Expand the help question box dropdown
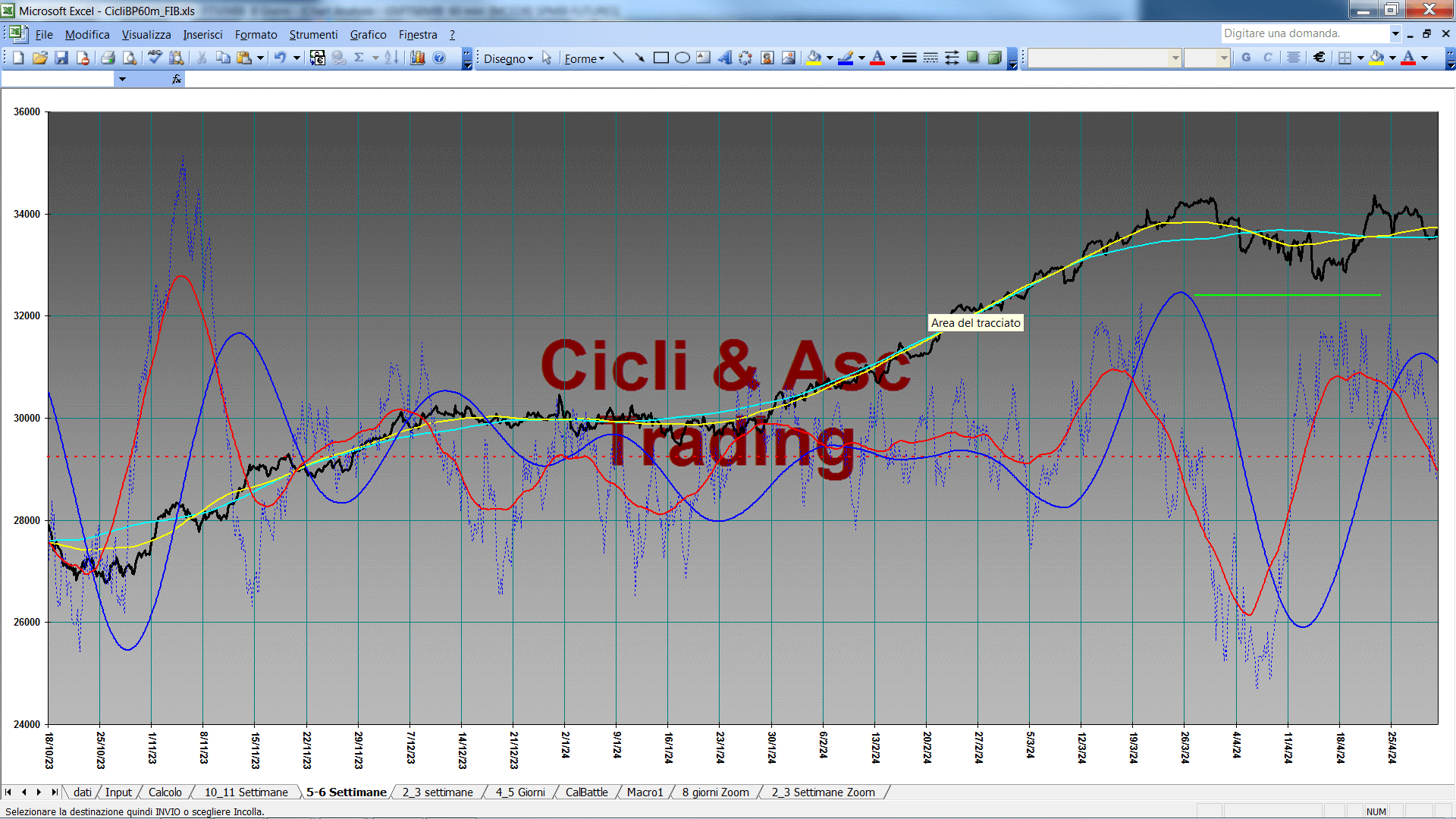 (1395, 33)
